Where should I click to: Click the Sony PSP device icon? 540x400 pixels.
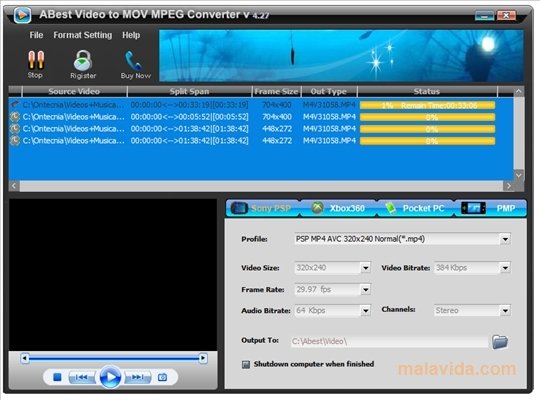coord(239,208)
